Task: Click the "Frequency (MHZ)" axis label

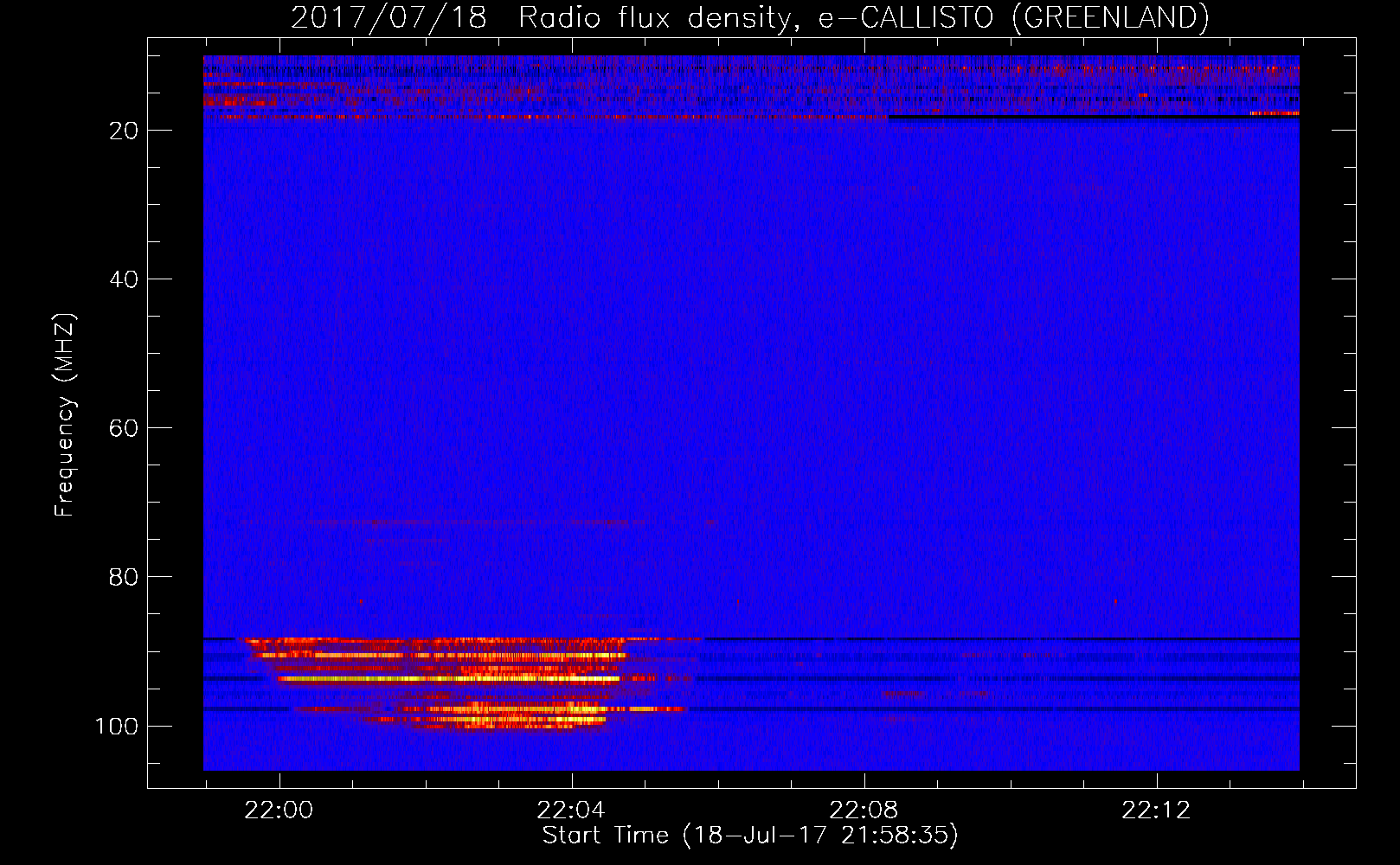Action: click(x=65, y=415)
